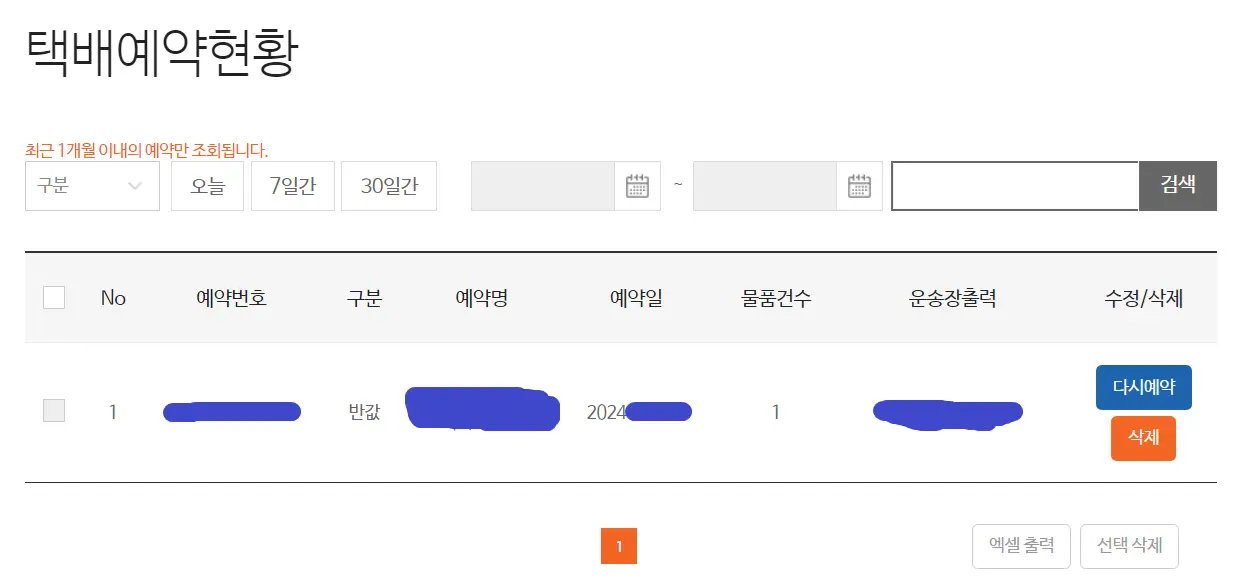Click the 예약번호 column header
1252x587 pixels.
point(232,297)
